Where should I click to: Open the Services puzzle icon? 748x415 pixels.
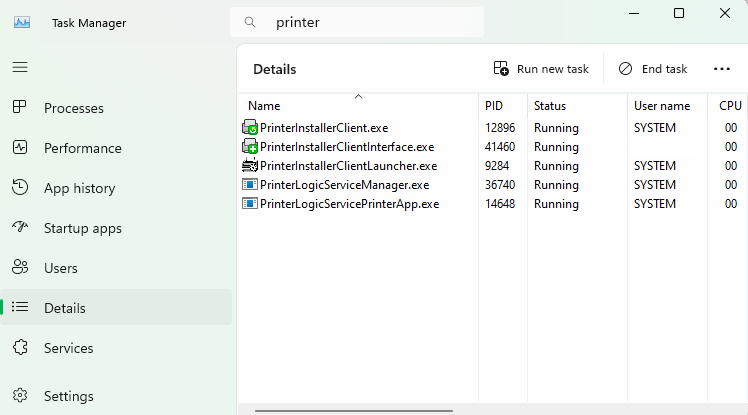tap(20, 347)
